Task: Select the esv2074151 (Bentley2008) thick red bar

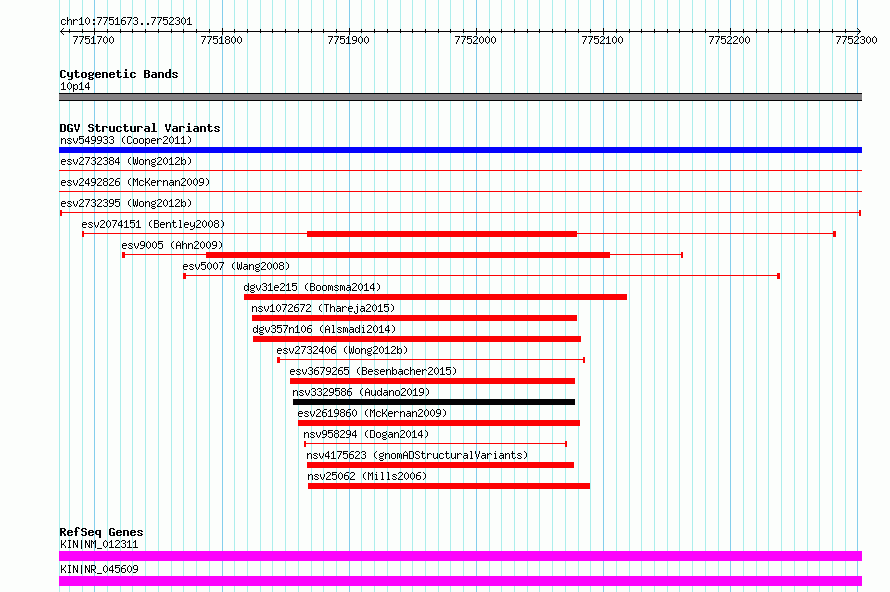Action: coord(442,234)
